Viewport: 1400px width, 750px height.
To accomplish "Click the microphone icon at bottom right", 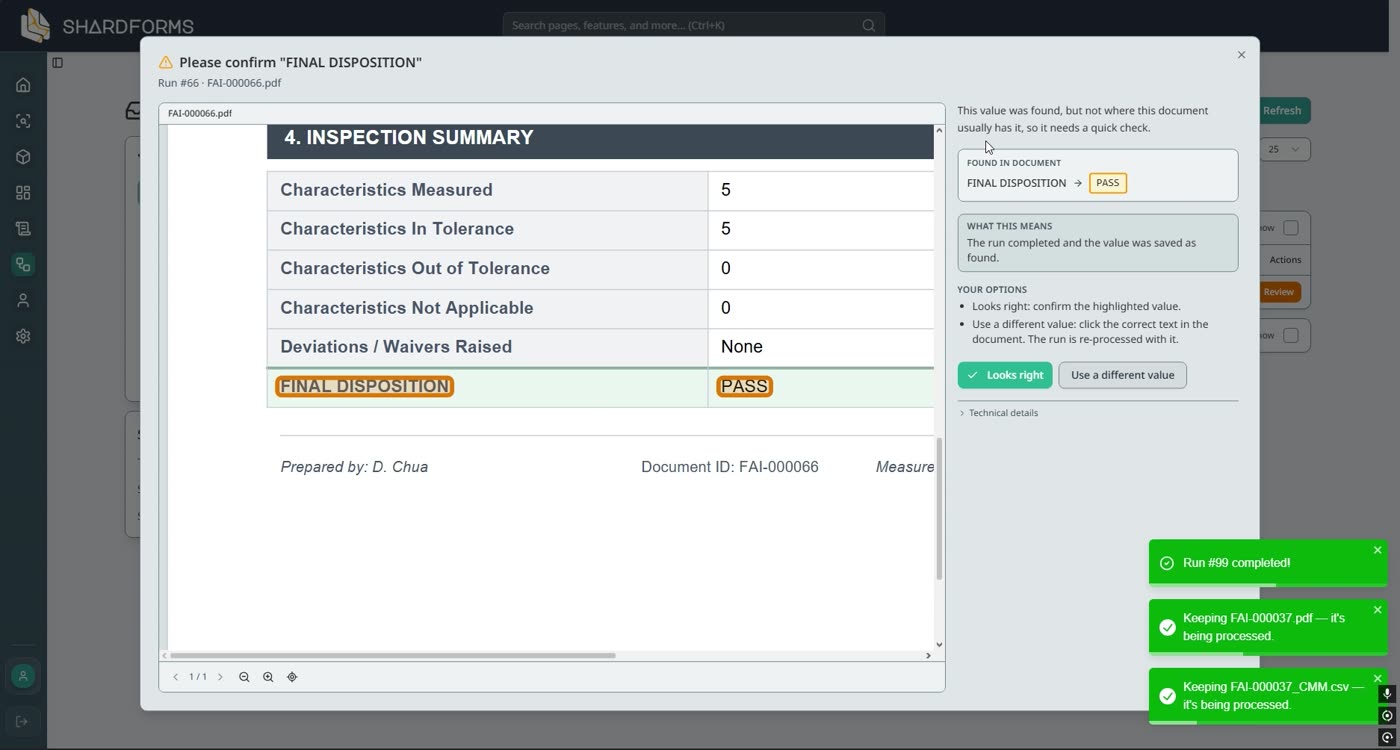I will click(x=1386, y=694).
